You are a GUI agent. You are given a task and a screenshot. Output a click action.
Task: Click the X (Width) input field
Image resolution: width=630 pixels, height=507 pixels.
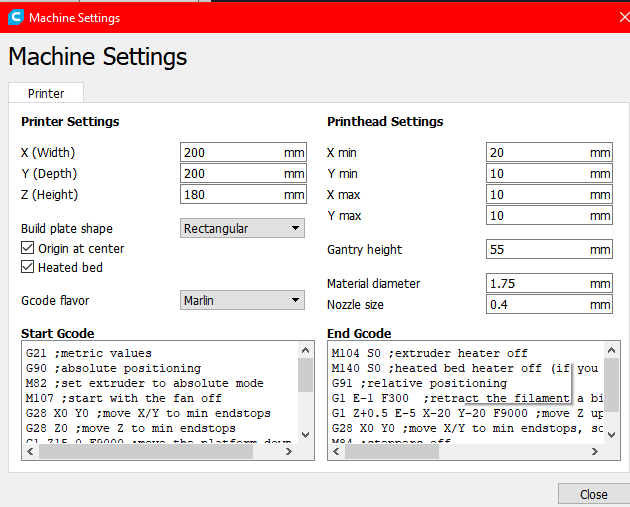click(x=231, y=153)
